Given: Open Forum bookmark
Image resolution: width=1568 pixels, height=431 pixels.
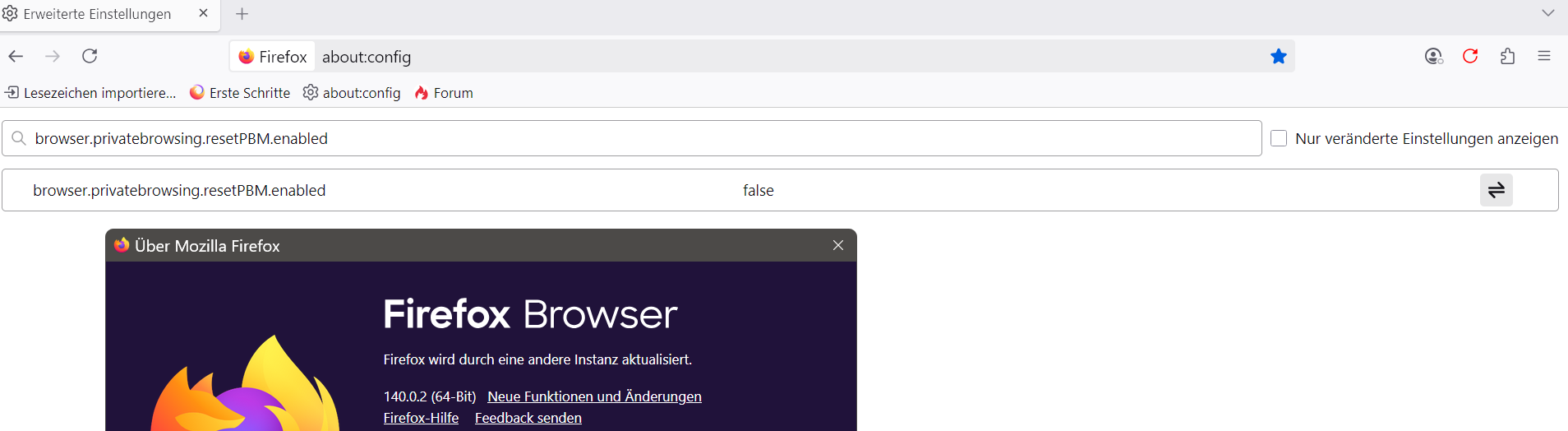Looking at the screenshot, I should pos(444,93).
